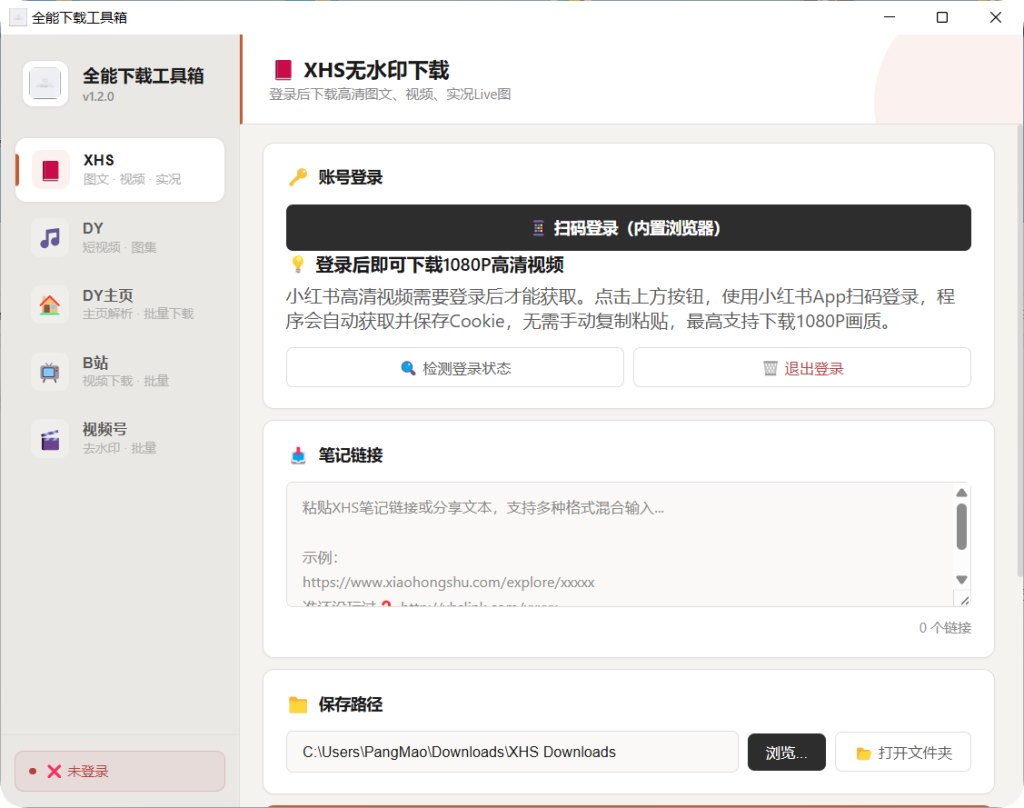The image size is (1024, 808).
Task: Open the XHS 图文·视频·实况 tab
Action: click(120, 170)
